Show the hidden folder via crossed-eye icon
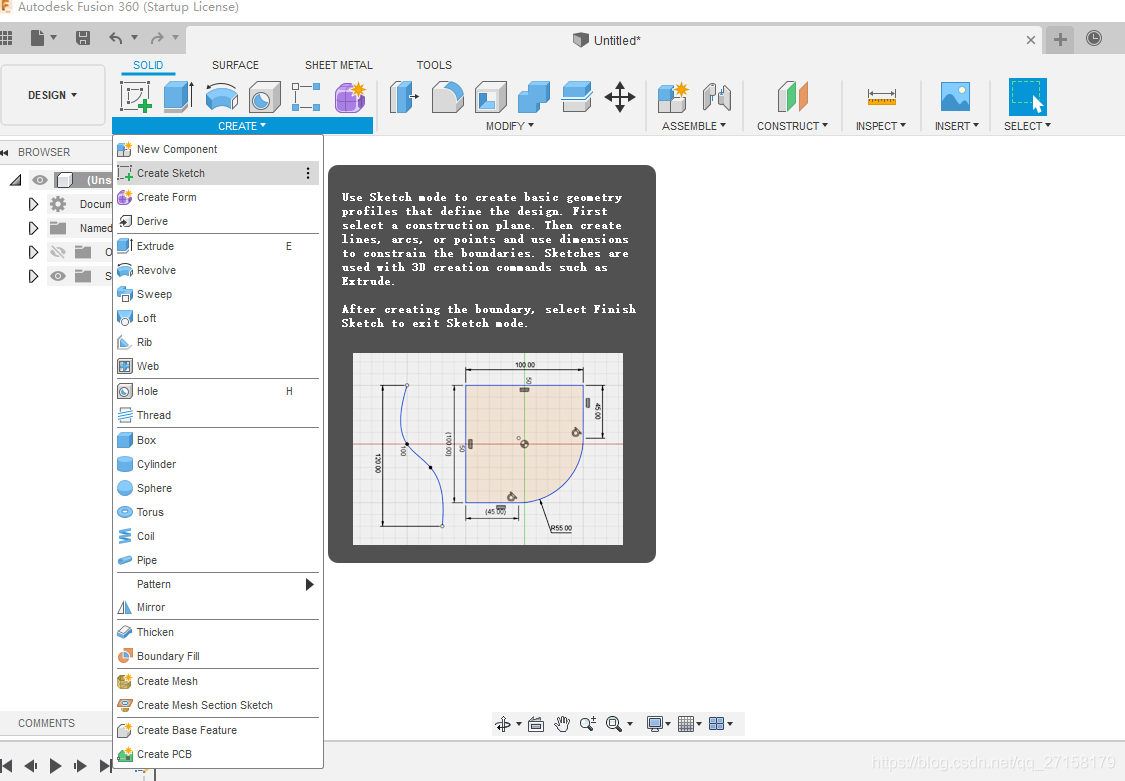This screenshot has width=1125, height=781. 57,252
